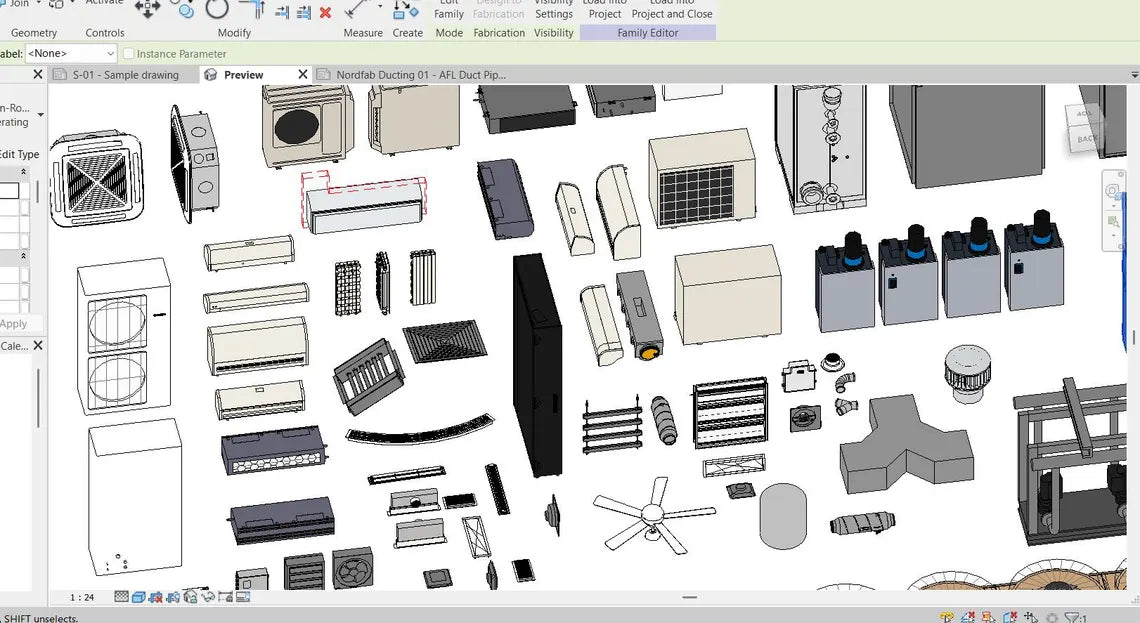Close the Preview tab
Image resolution: width=1140 pixels, height=623 pixels.
(303, 74)
